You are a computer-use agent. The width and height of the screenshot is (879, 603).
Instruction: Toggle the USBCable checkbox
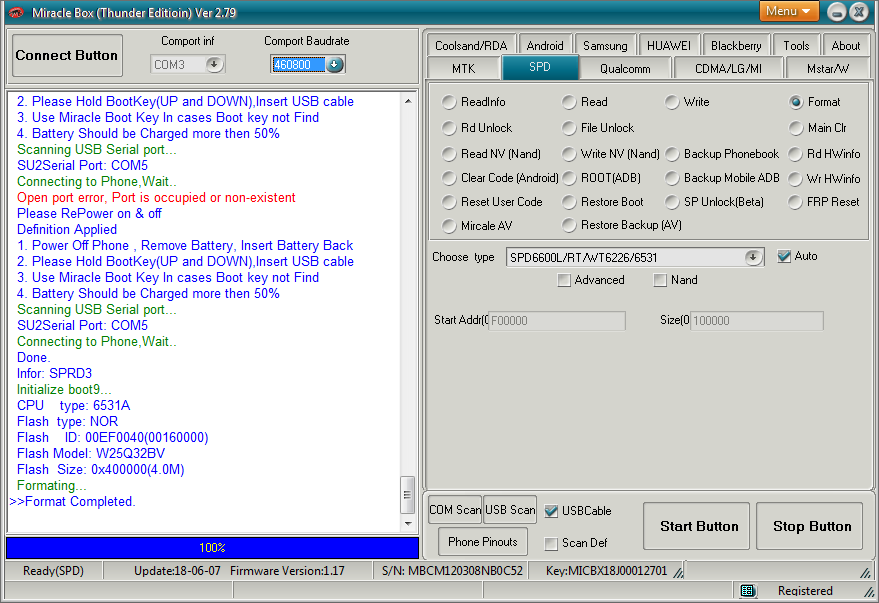pos(552,511)
